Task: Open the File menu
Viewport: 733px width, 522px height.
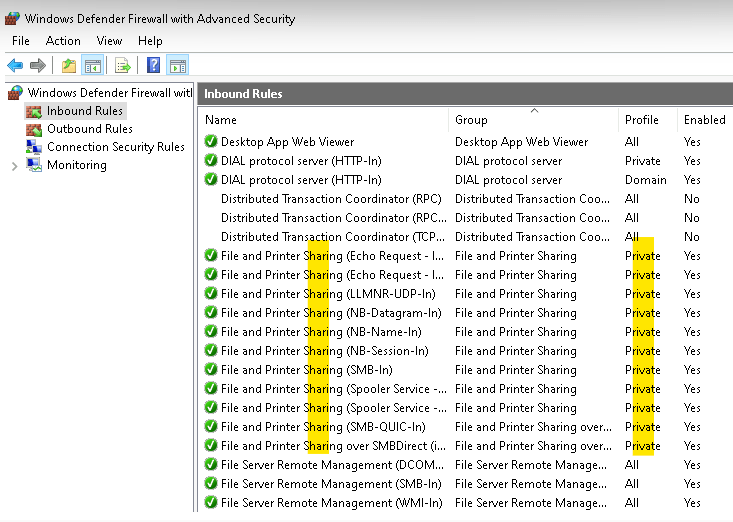Action: click(21, 41)
